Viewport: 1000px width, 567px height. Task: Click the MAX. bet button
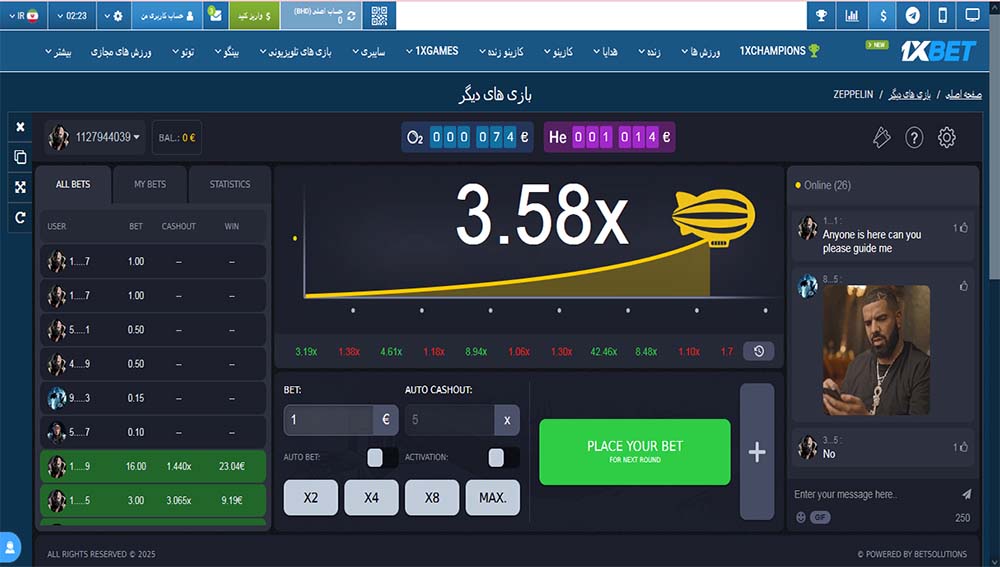click(492, 497)
